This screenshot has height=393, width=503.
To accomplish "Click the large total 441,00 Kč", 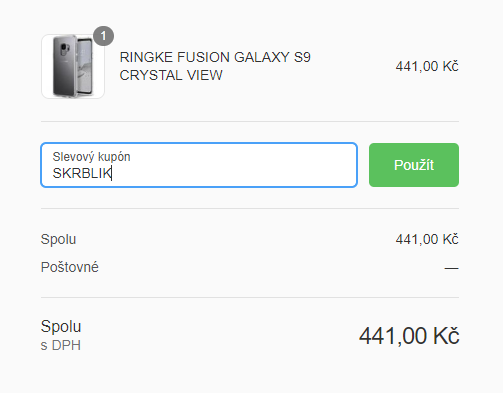I will pos(409,336).
